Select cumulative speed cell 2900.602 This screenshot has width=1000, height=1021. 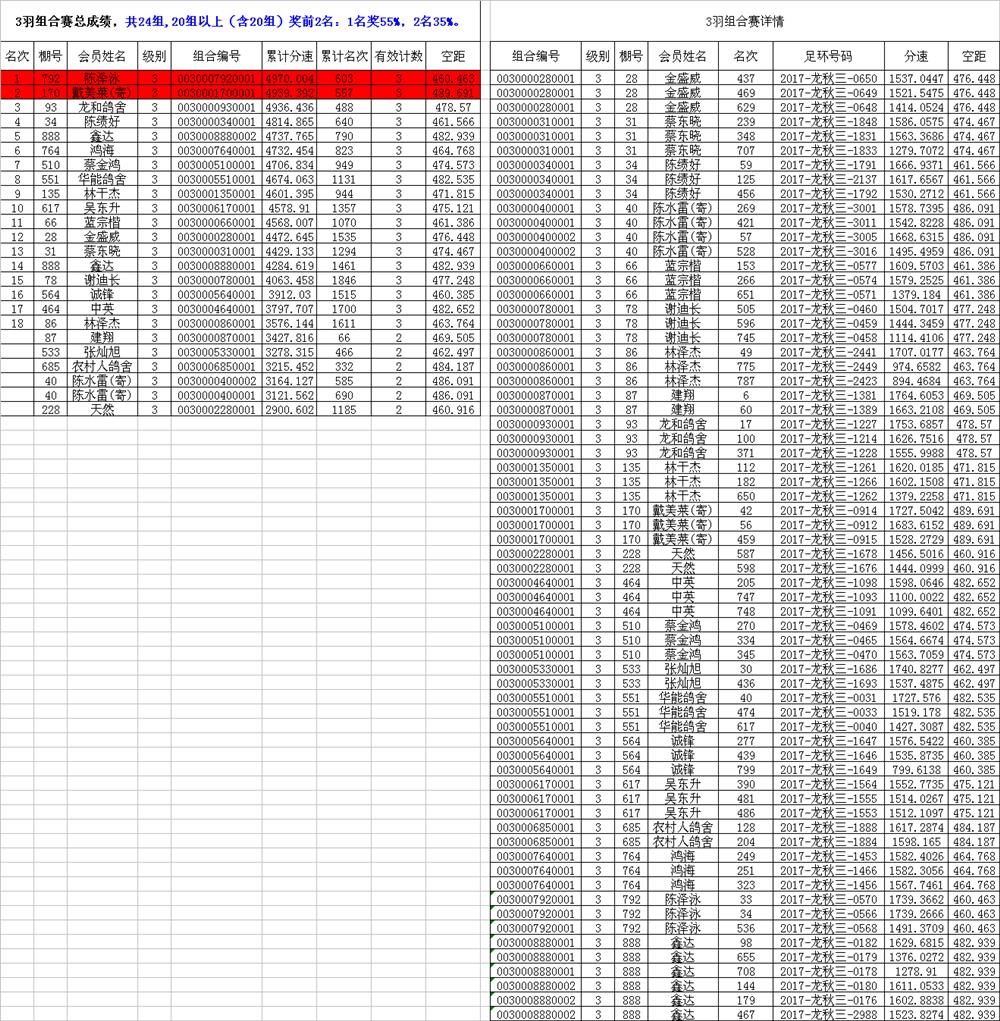289,411
